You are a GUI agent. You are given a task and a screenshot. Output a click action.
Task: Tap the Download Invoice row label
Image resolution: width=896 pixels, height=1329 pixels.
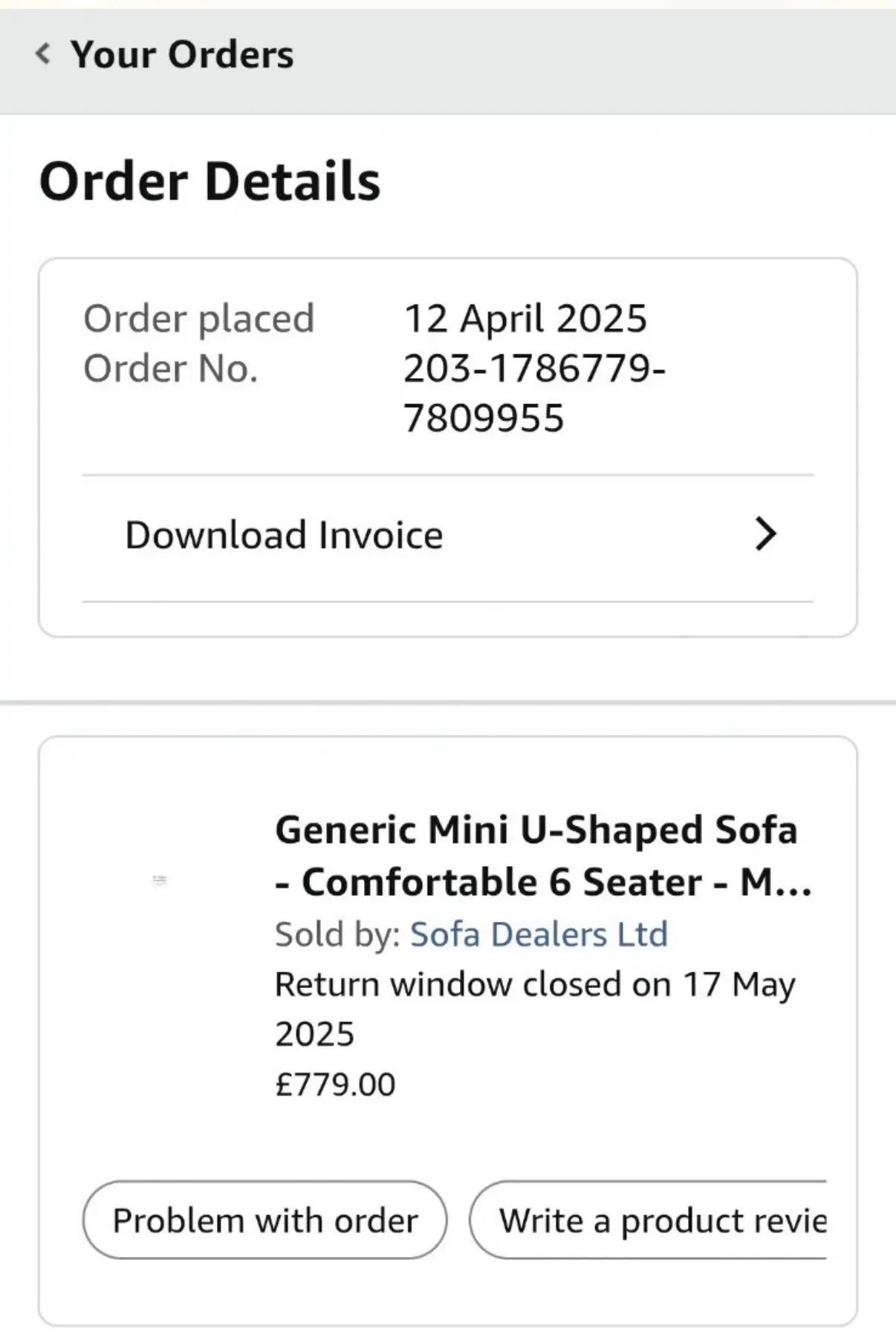(284, 535)
